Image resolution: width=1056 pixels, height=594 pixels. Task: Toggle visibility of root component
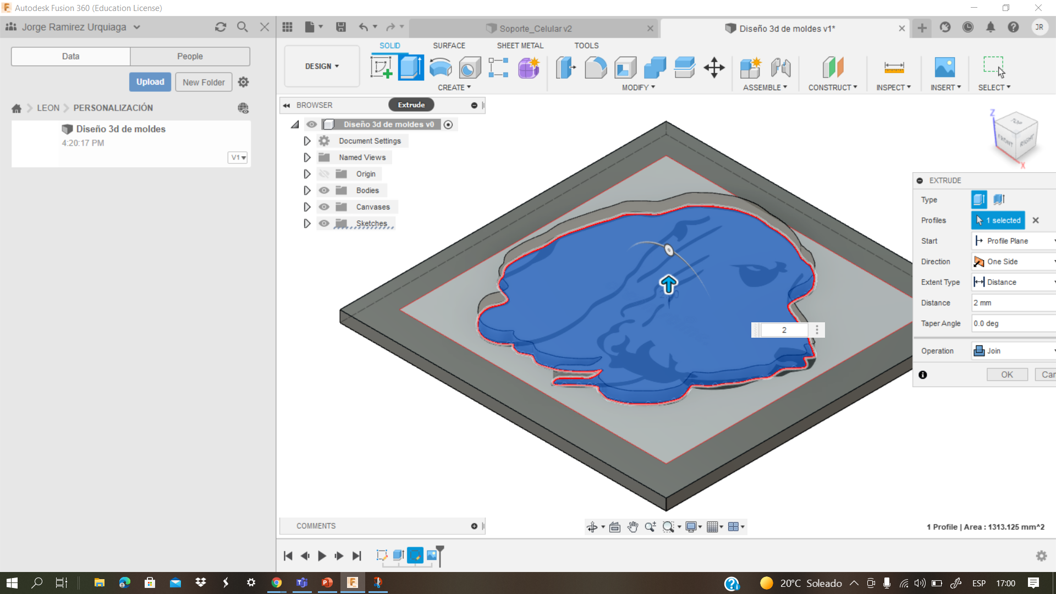pos(311,124)
